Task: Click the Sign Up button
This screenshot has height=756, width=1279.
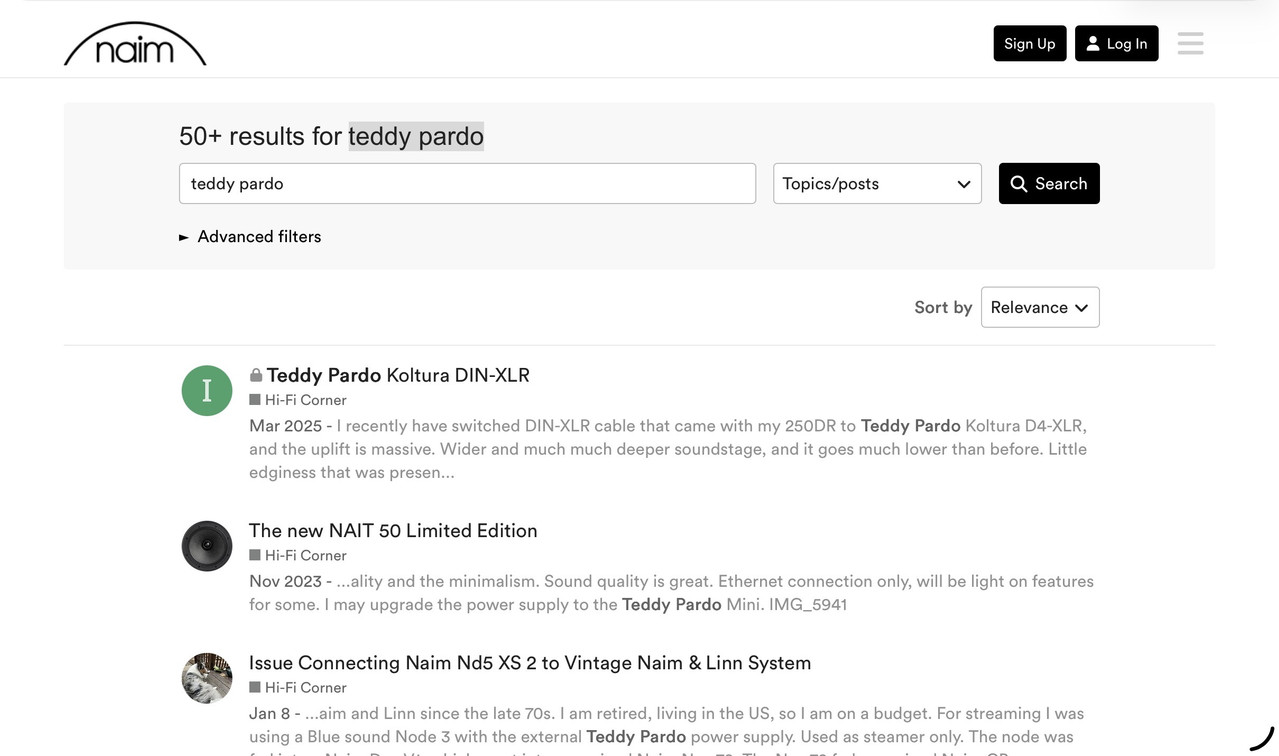Action: (1030, 43)
